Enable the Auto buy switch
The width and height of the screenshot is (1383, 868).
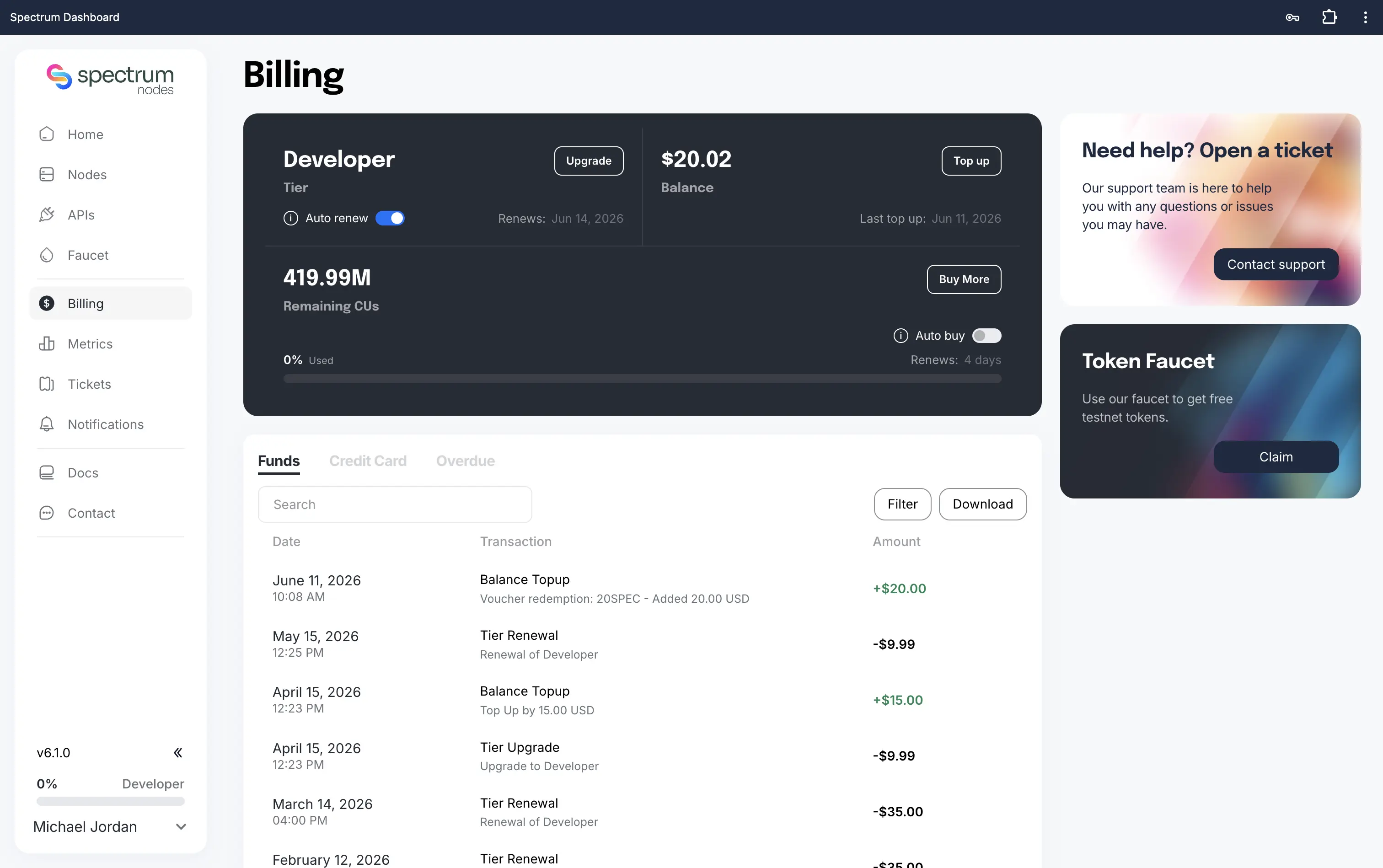click(x=987, y=335)
